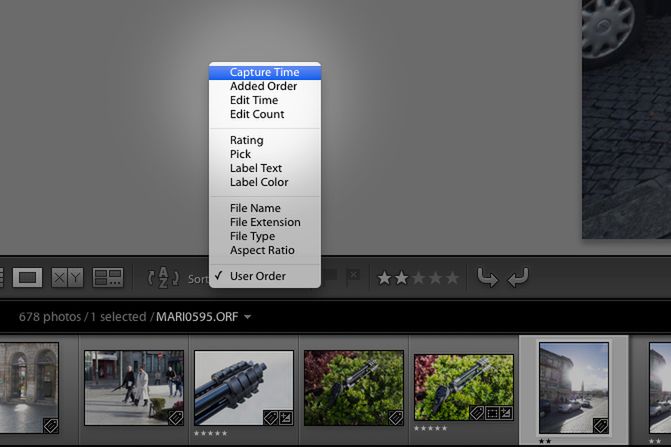
Task: Open Compare view with the XY icon
Action: 67,278
